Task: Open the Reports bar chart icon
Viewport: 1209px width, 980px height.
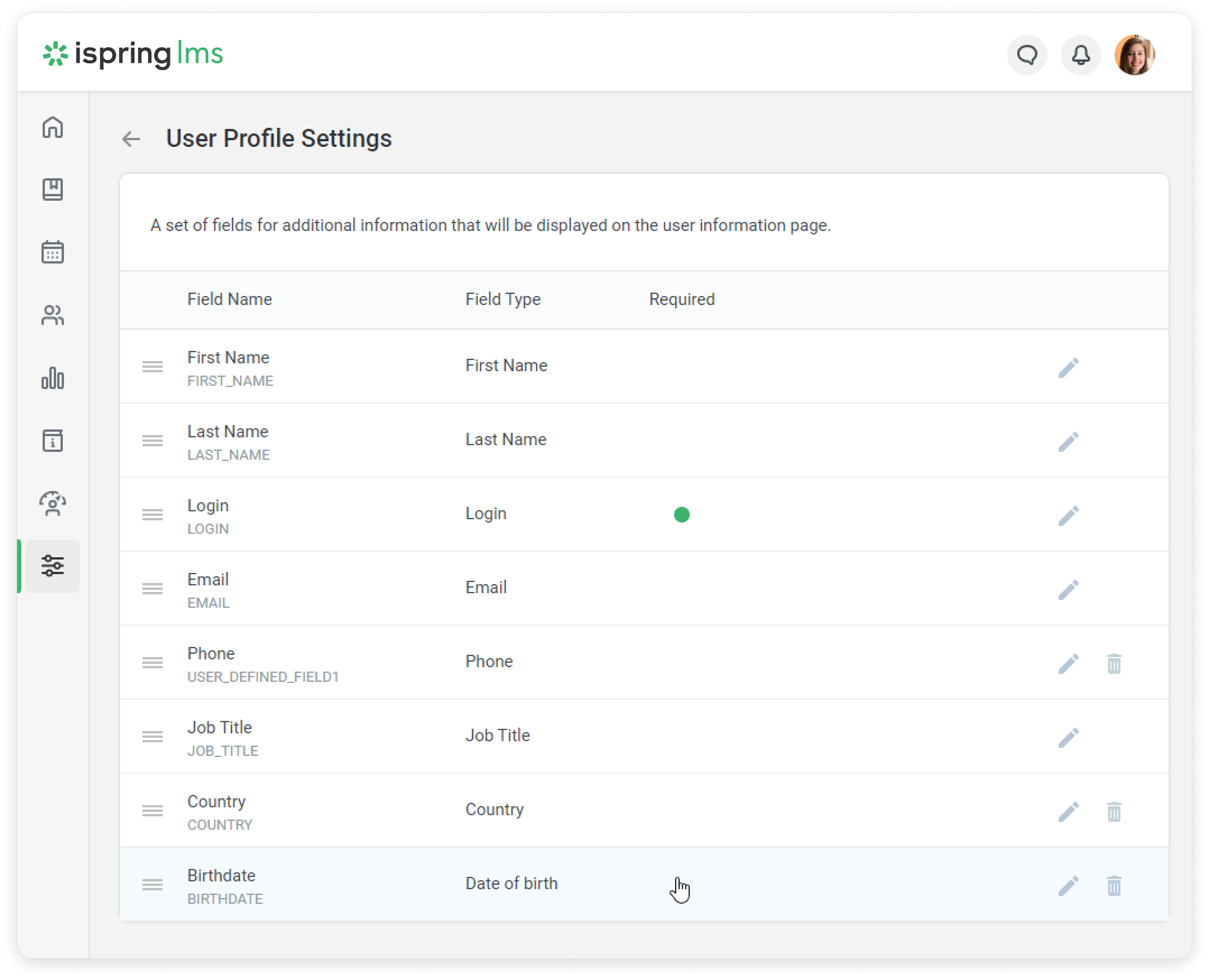Action: (x=53, y=378)
